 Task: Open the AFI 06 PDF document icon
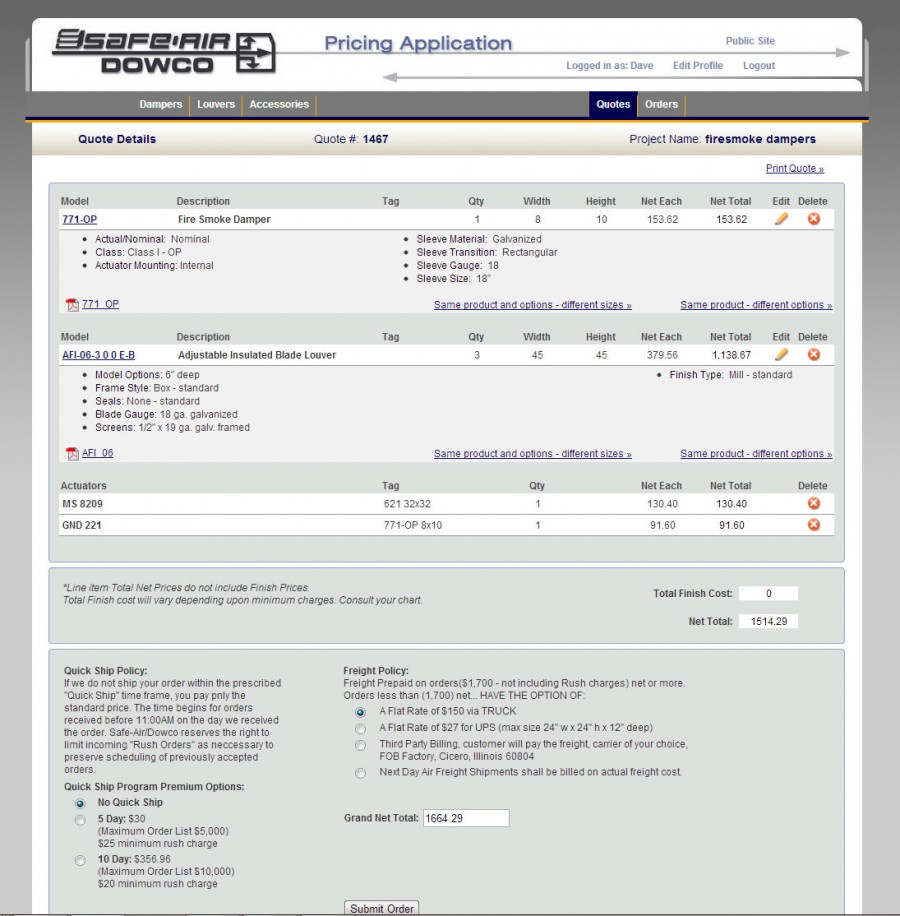[x=72, y=454]
